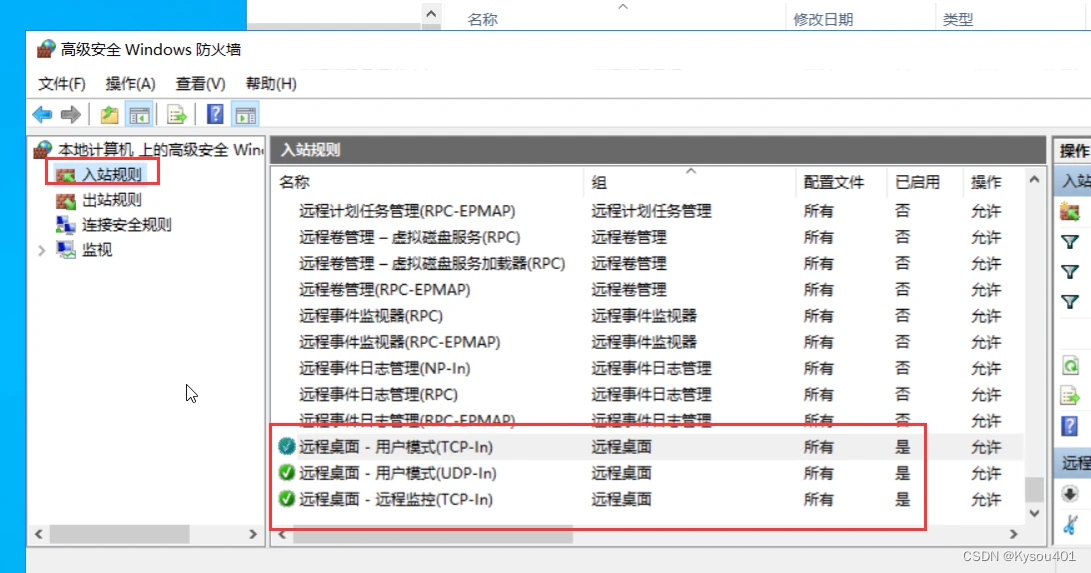This screenshot has width=1091, height=573.
Task: Open the 查看(V) menu
Action: point(200,84)
